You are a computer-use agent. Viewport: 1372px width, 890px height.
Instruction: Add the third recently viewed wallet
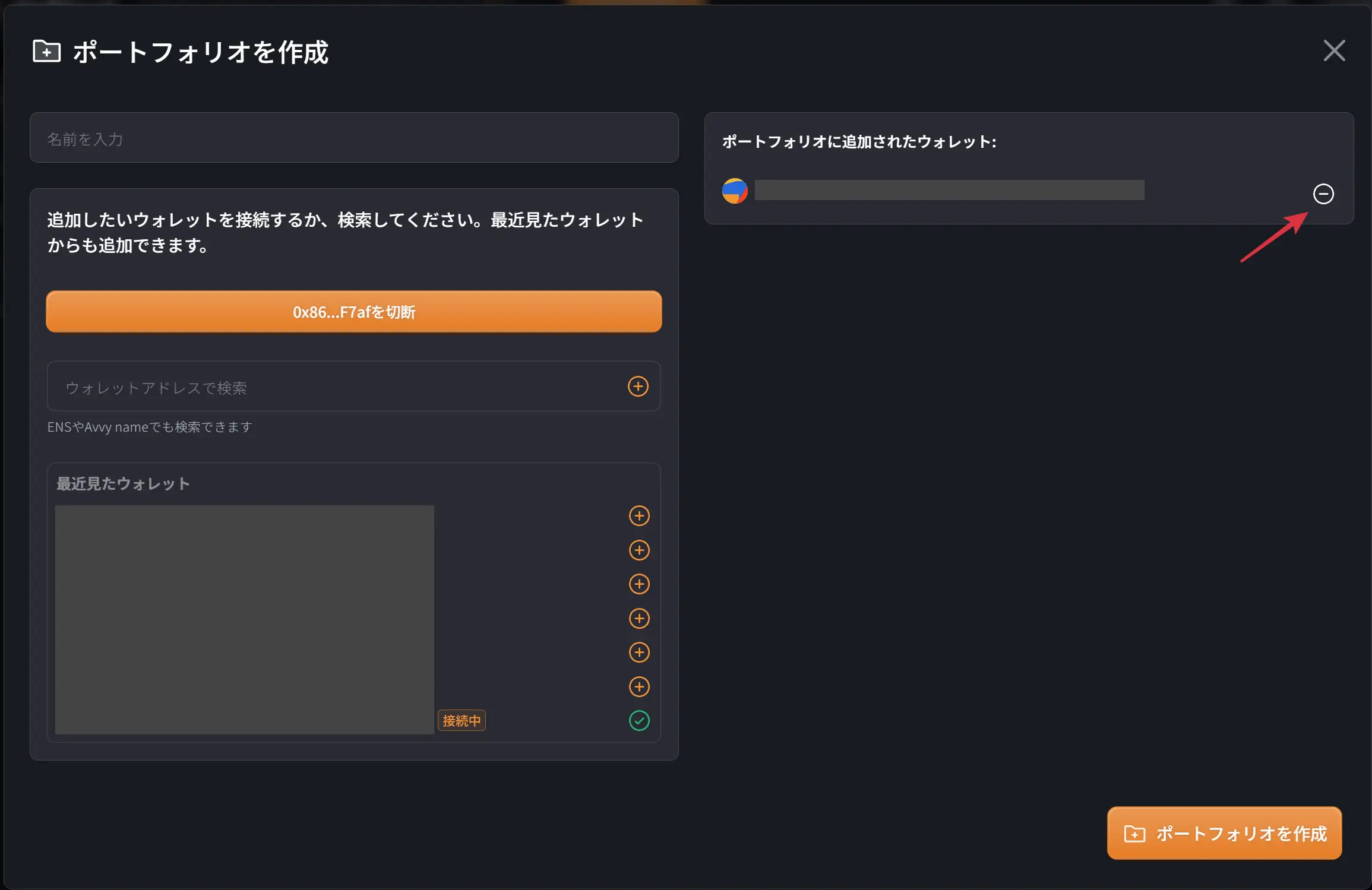pos(639,584)
